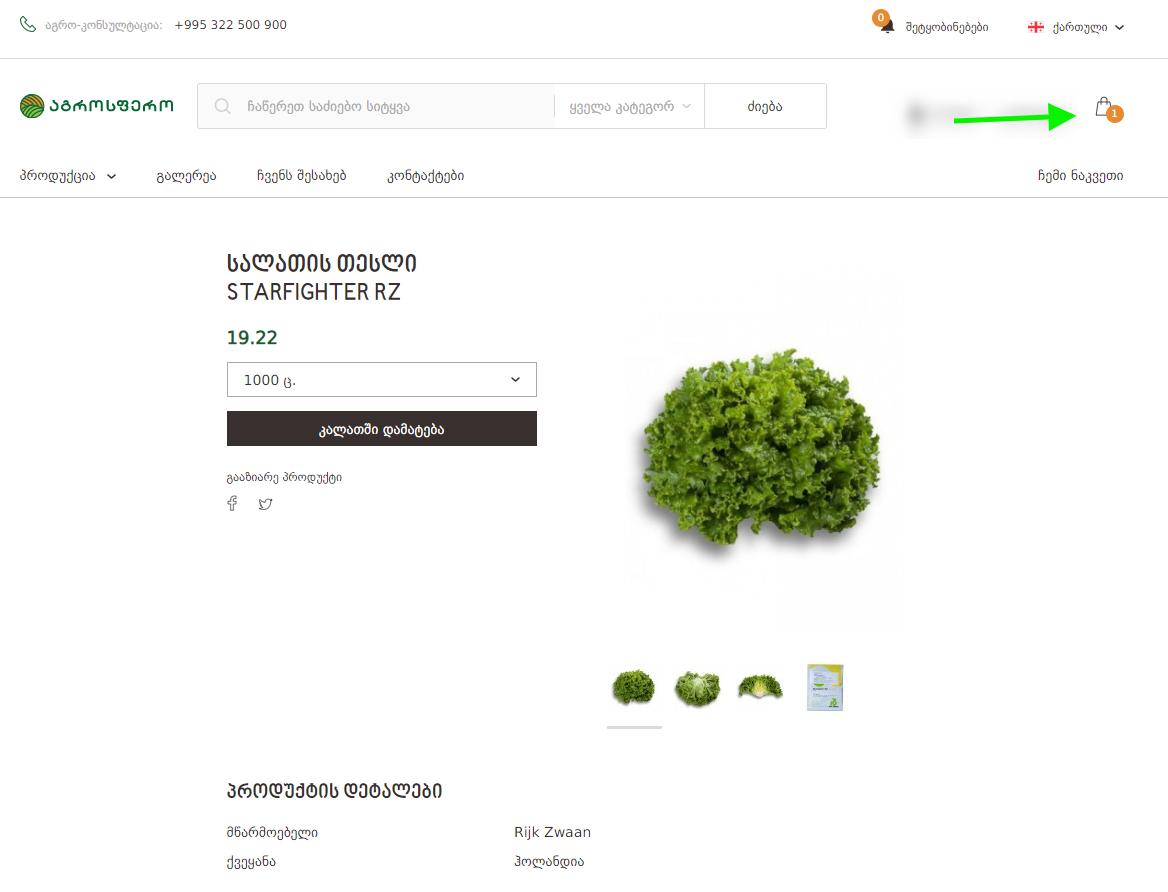Screen dimensions: 1168x892
Task: Share product via Twitter icon
Action: [x=265, y=504]
